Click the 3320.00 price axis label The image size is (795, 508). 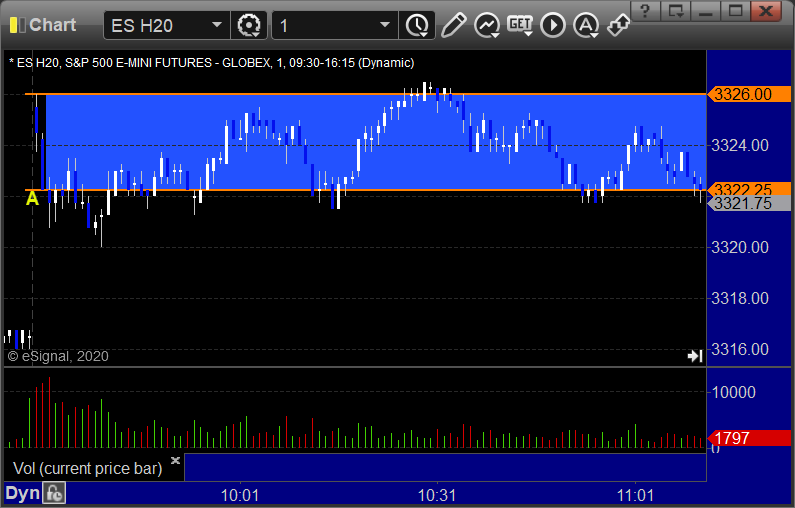tap(740, 247)
